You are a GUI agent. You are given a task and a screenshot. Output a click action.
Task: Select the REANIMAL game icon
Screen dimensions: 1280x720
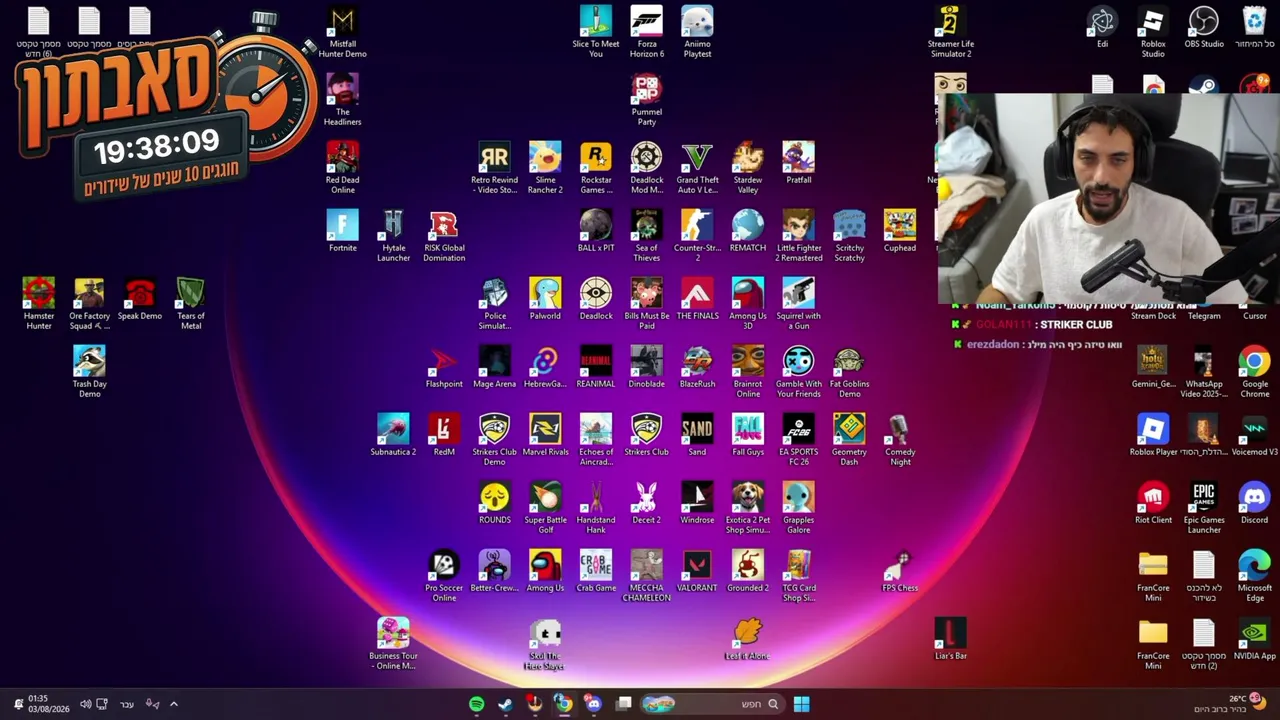[x=596, y=368]
